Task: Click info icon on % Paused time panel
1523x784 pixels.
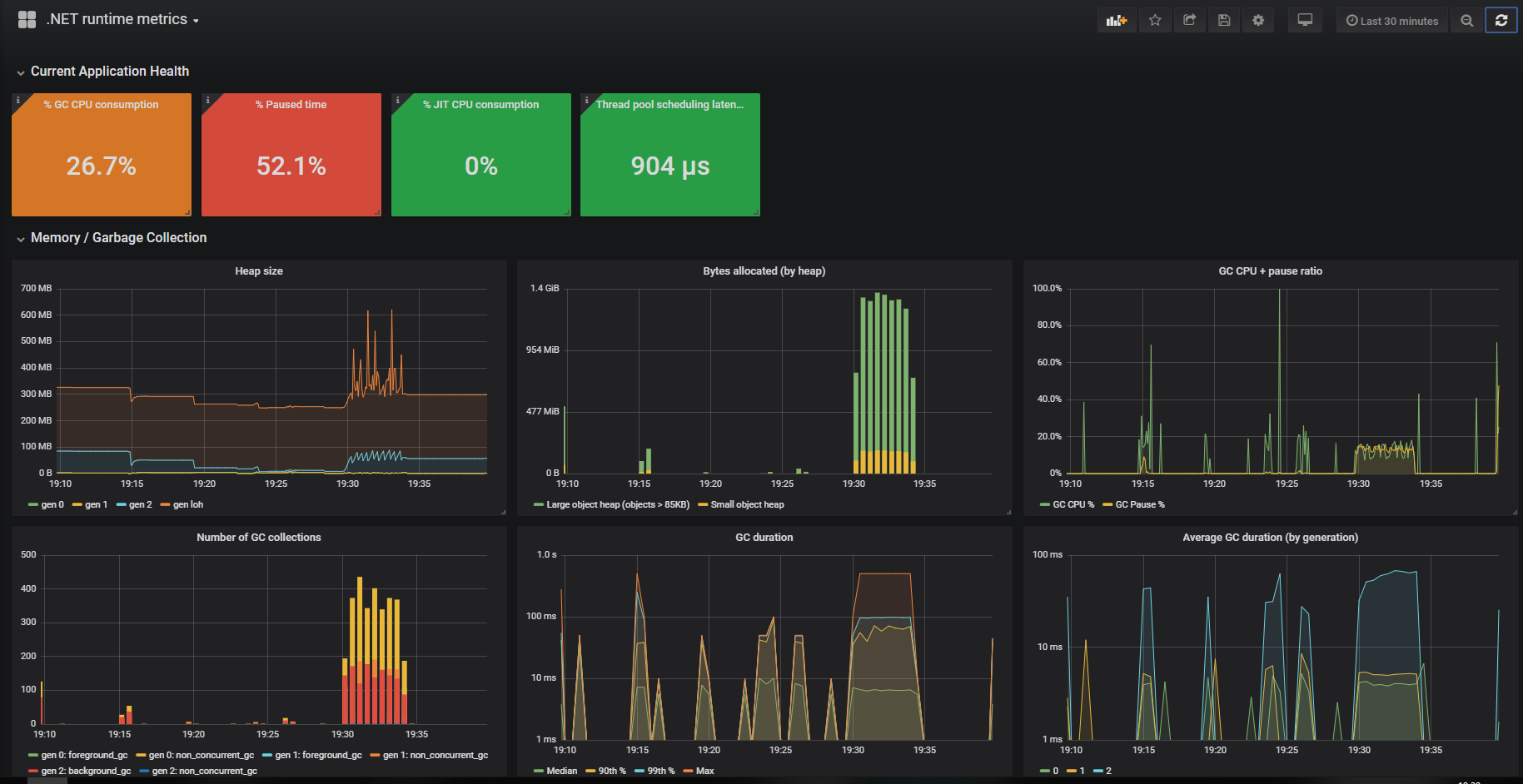Action: (207, 100)
